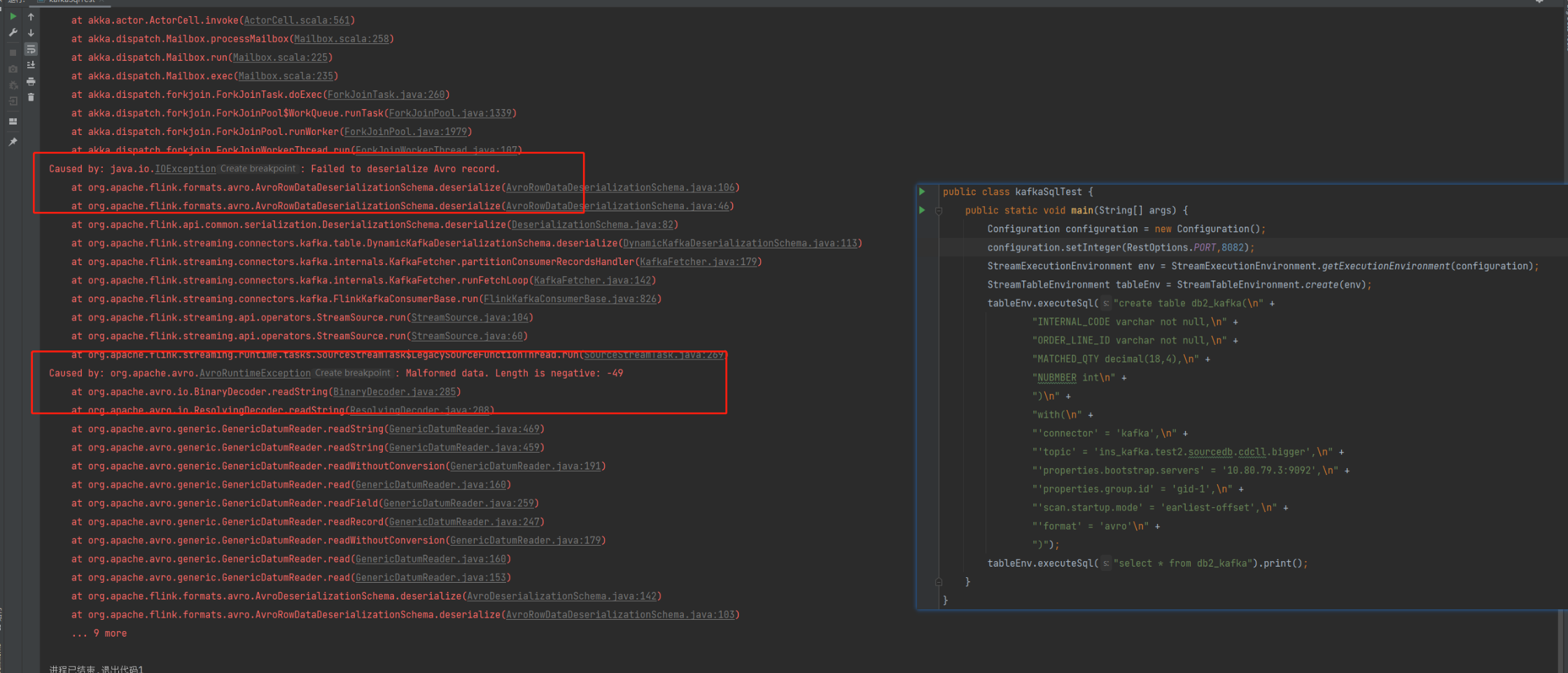Image resolution: width=1568 pixels, height=673 pixels.
Task: Click the 'create table db2_kafka' string
Action: [x=1189, y=303]
